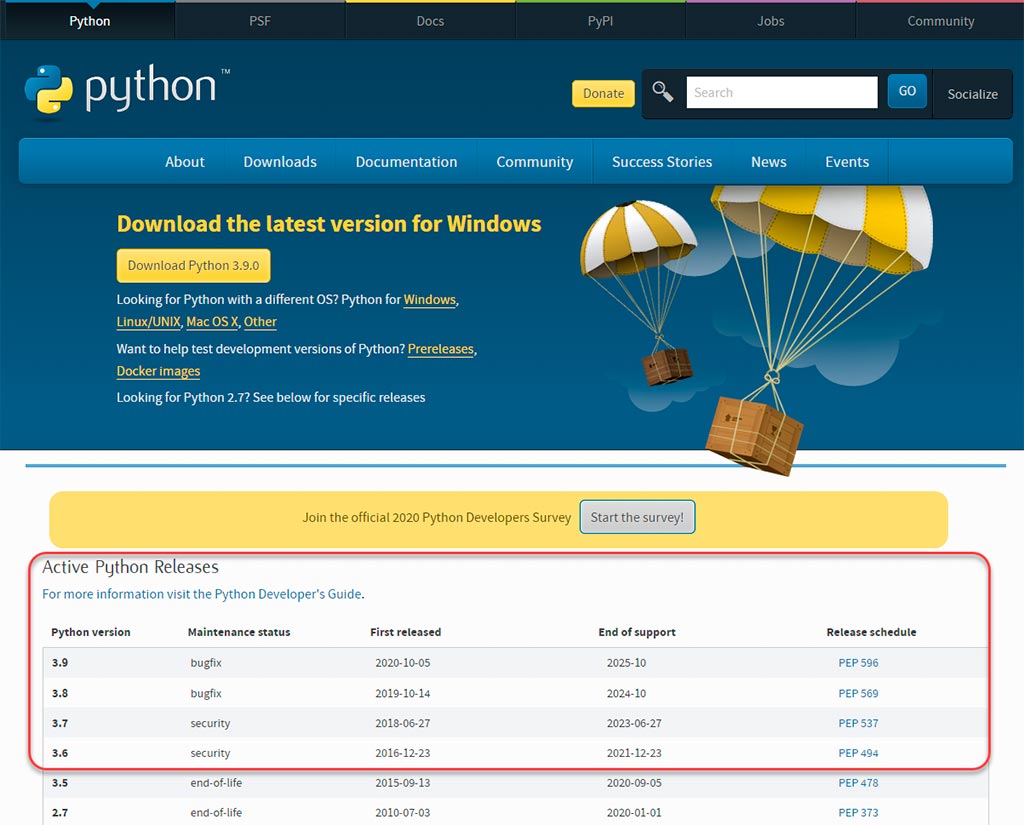Screen dimensions: 1024x825
Task: Open the PEP 596 release schedule link
Action: [x=858, y=662]
